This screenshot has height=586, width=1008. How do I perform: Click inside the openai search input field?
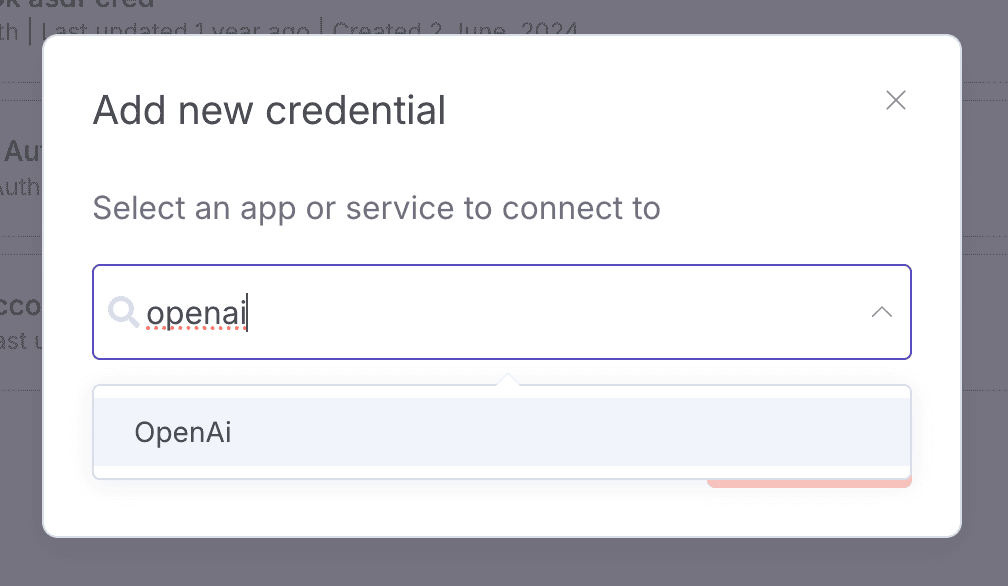point(400,312)
